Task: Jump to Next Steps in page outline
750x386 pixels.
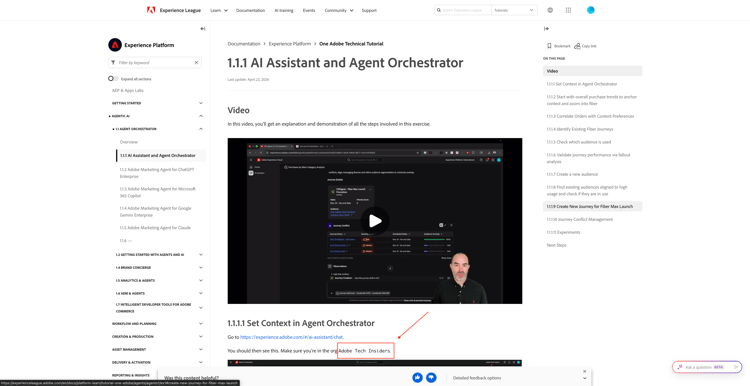Action: pyautogui.click(x=556, y=245)
